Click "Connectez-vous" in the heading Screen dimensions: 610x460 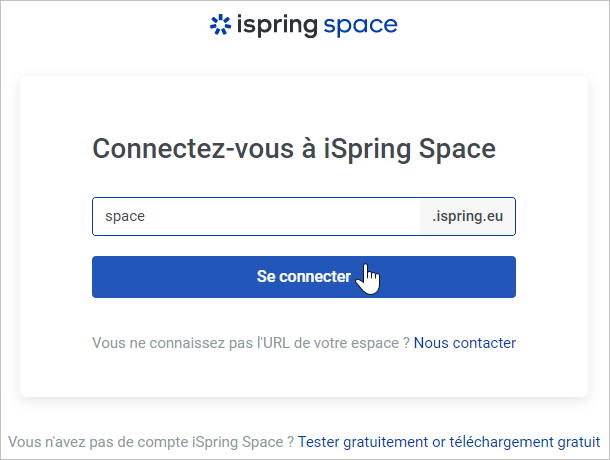point(193,149)
